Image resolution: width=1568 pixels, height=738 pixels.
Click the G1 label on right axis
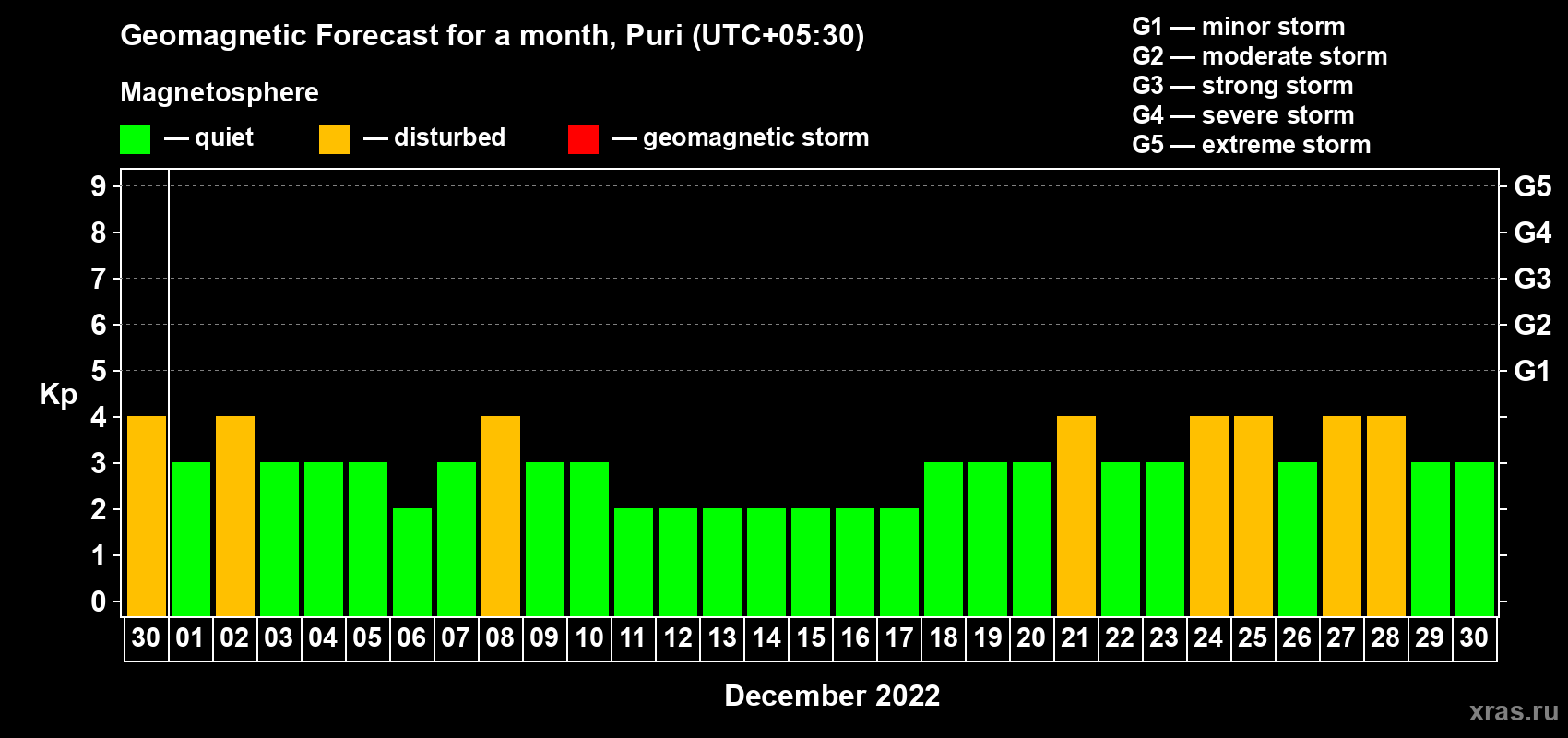[1533, 371]
